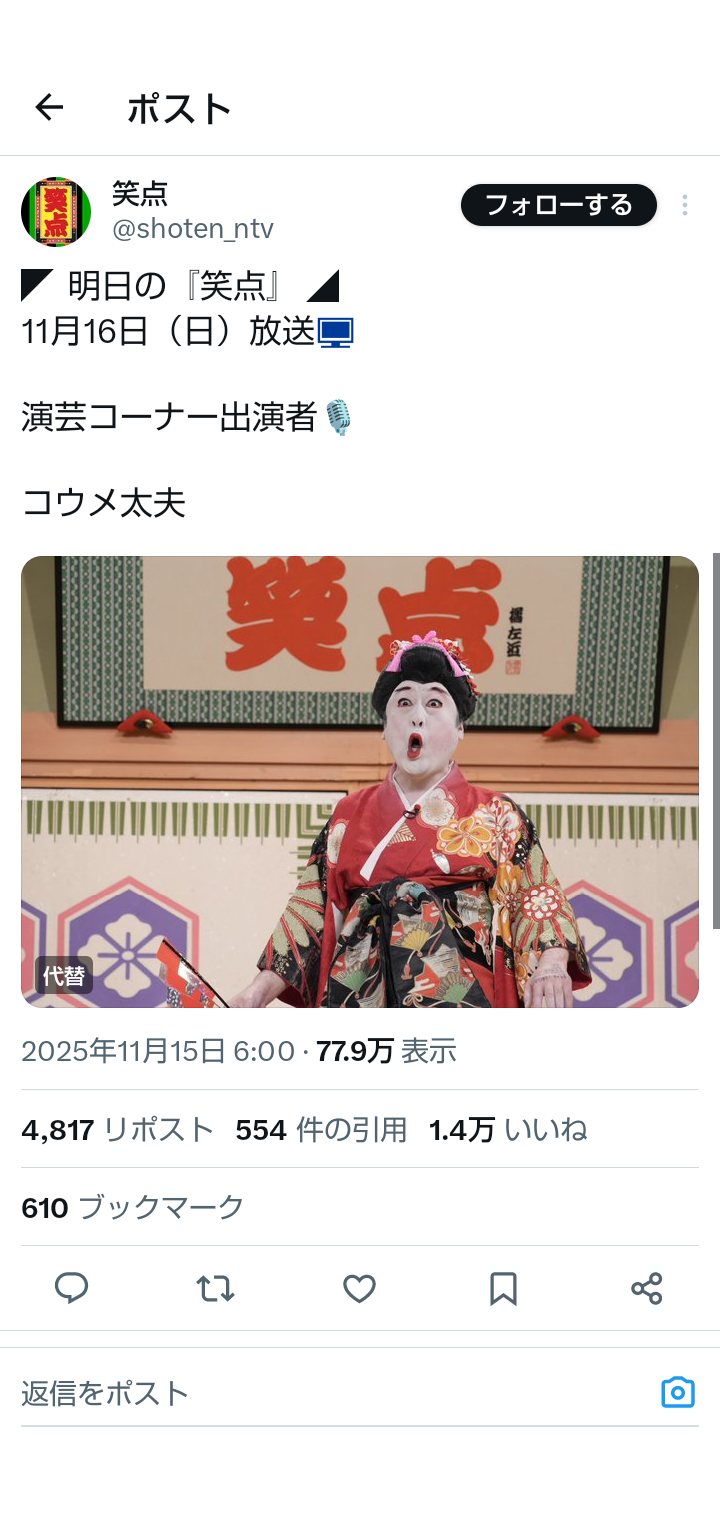Viewport: 720px width, 1520px height.
Task: Open the 610 ブックマーク count
Action: [133, 1208]
